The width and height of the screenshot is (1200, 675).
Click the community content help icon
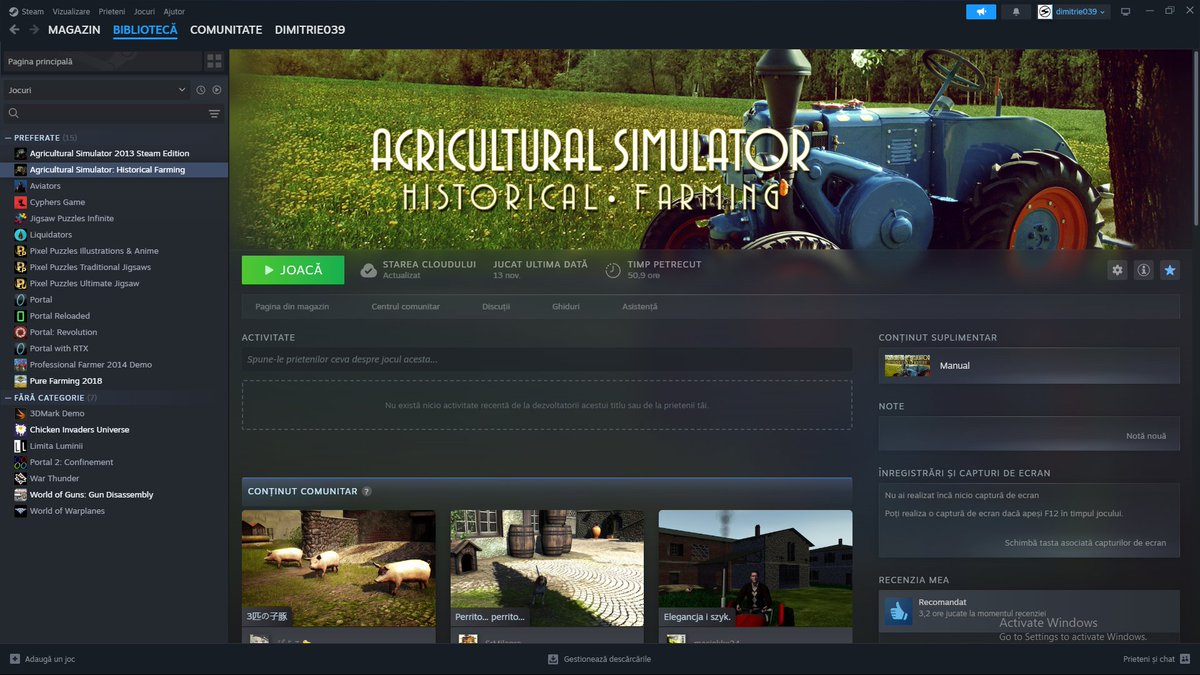click(x=367, y=491)
